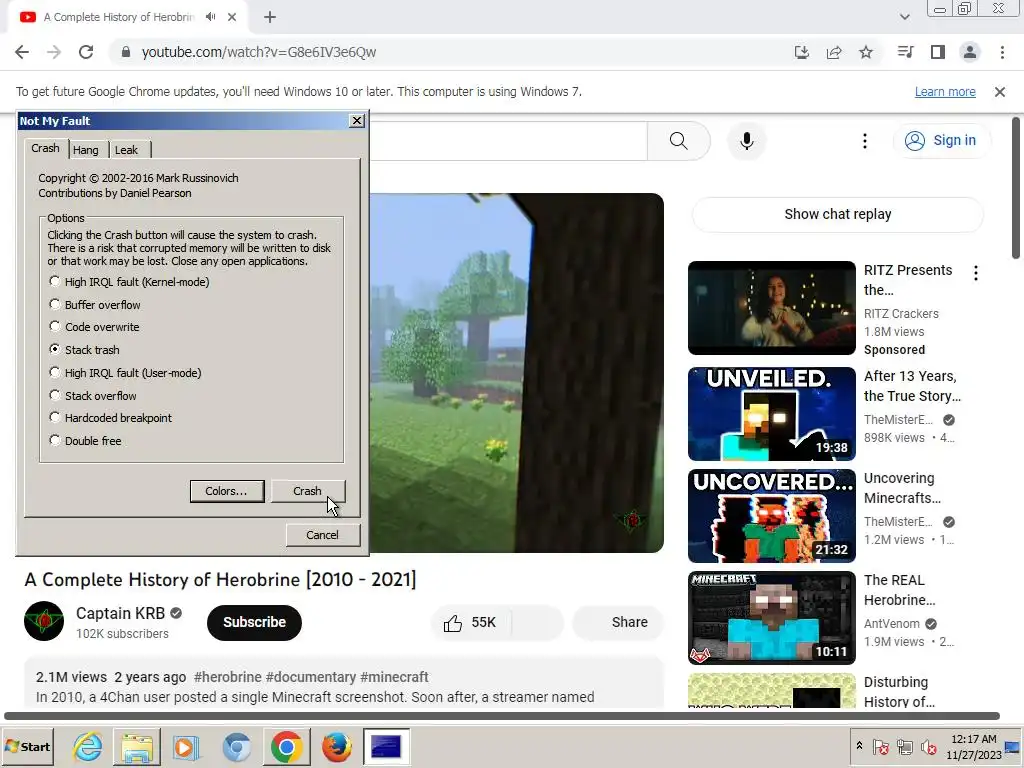Viewport: 1024px width, 768px height.
Task: Open Chrome media controls icon
Action: point(905,52)
